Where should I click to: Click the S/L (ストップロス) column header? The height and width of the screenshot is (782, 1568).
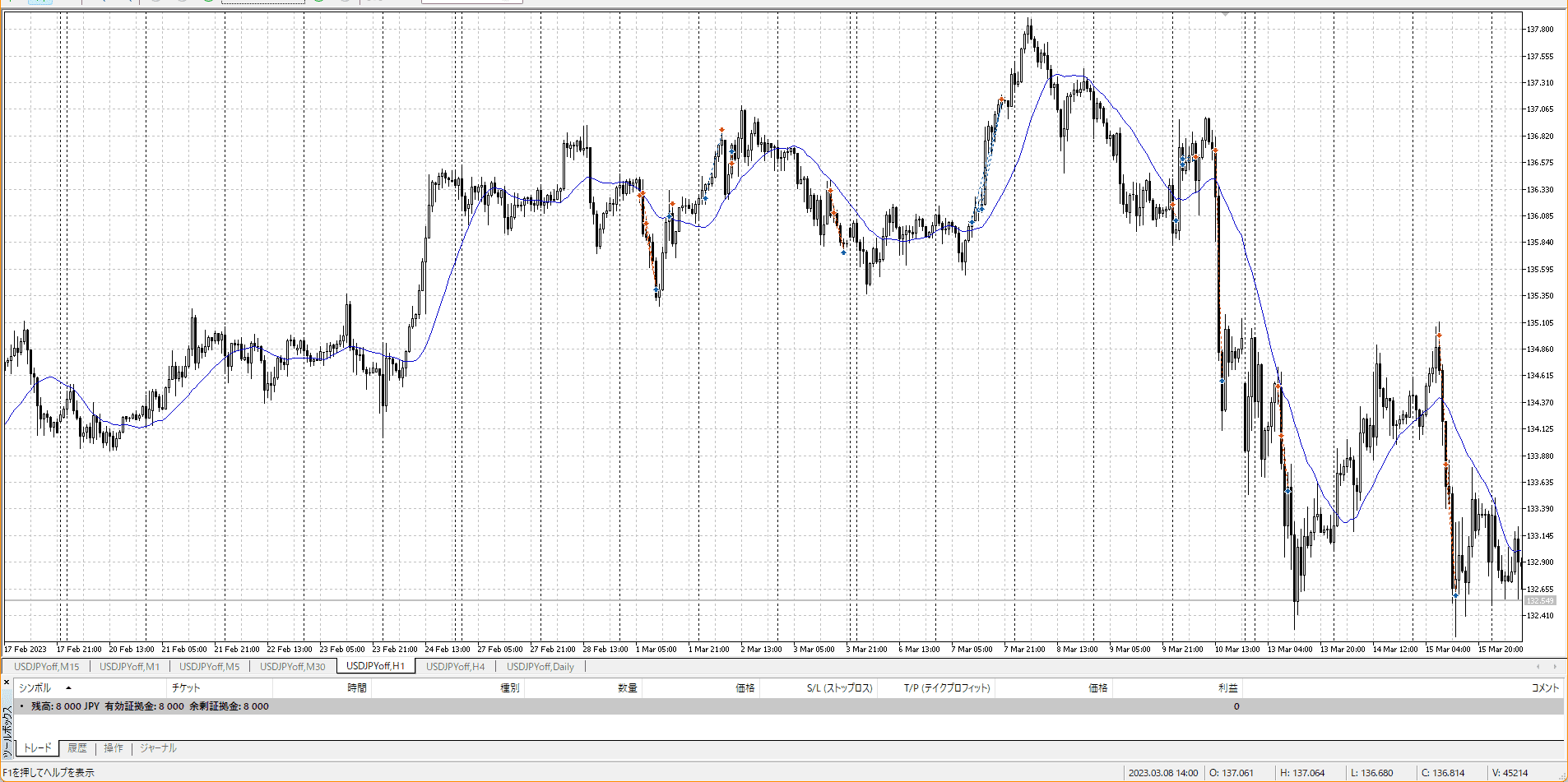839,688
